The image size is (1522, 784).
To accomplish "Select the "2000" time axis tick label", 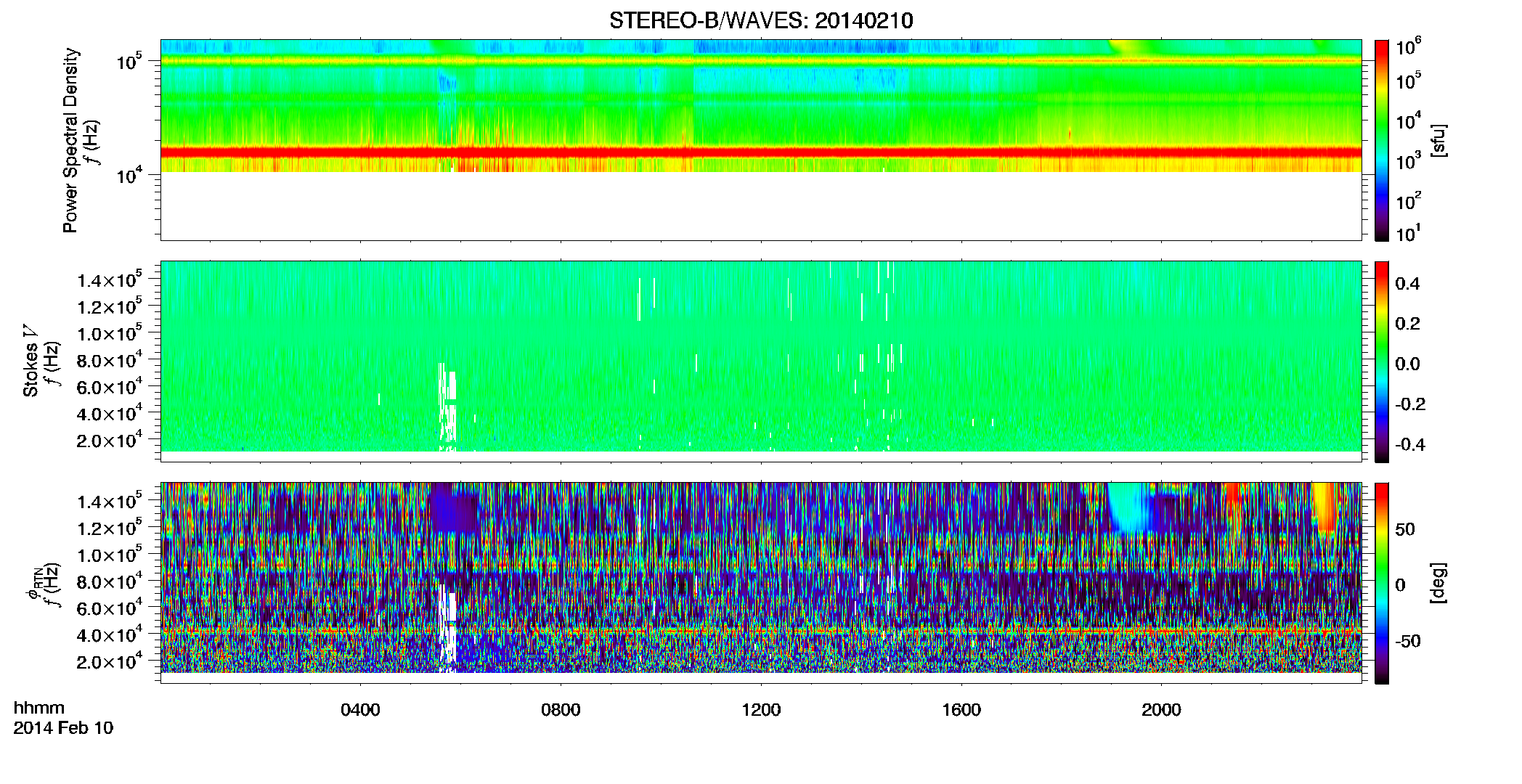I will [x=1161, y=709].
